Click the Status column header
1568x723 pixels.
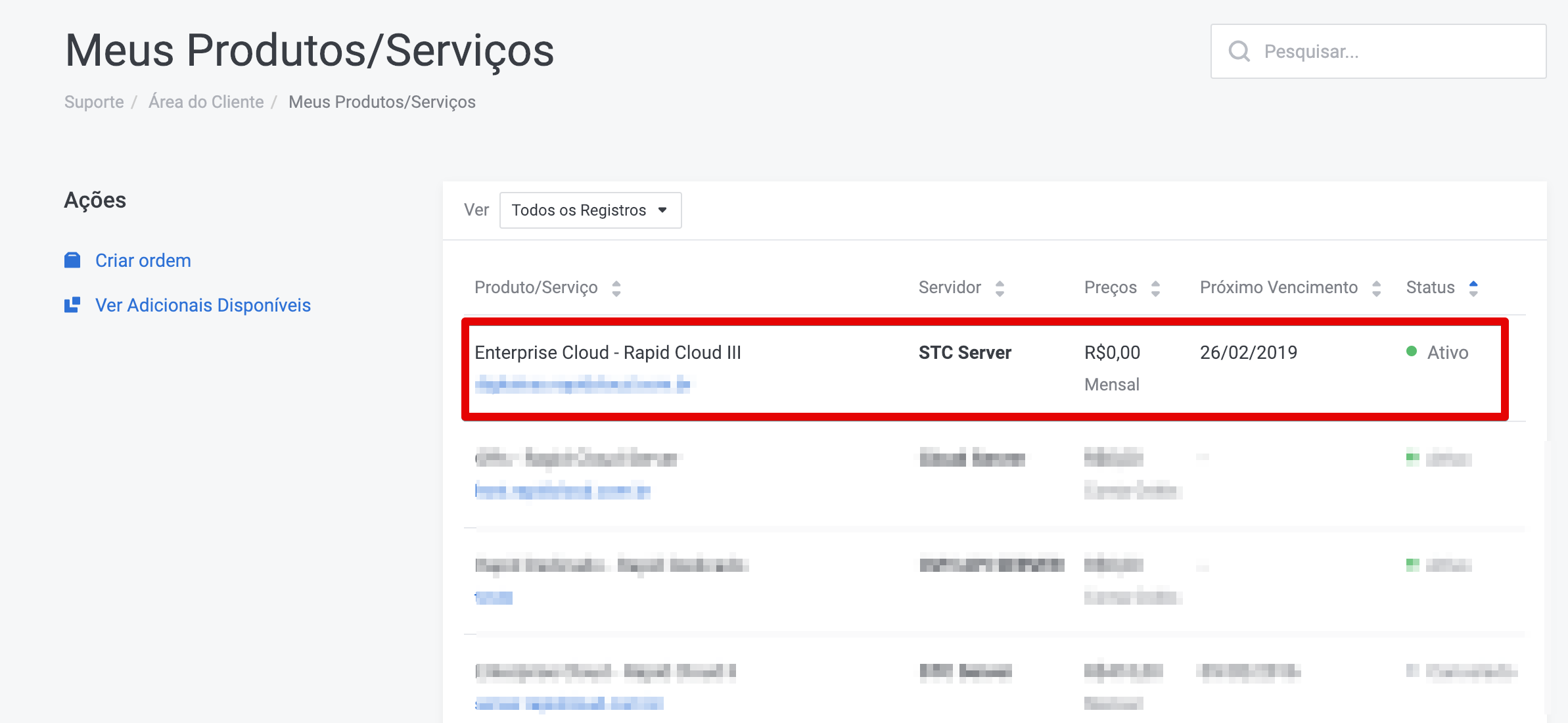click(x=1430, y=287)
